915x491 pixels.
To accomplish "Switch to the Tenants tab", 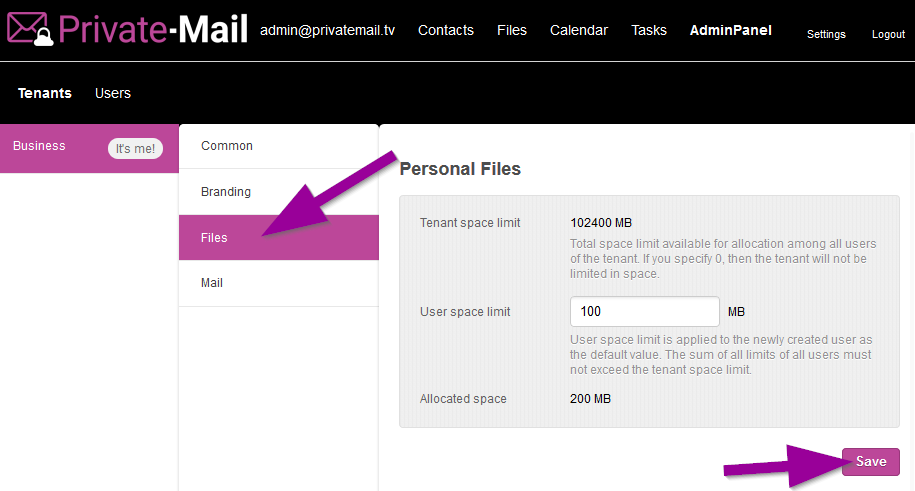I will pyautogui.click(x=45, y=93).
